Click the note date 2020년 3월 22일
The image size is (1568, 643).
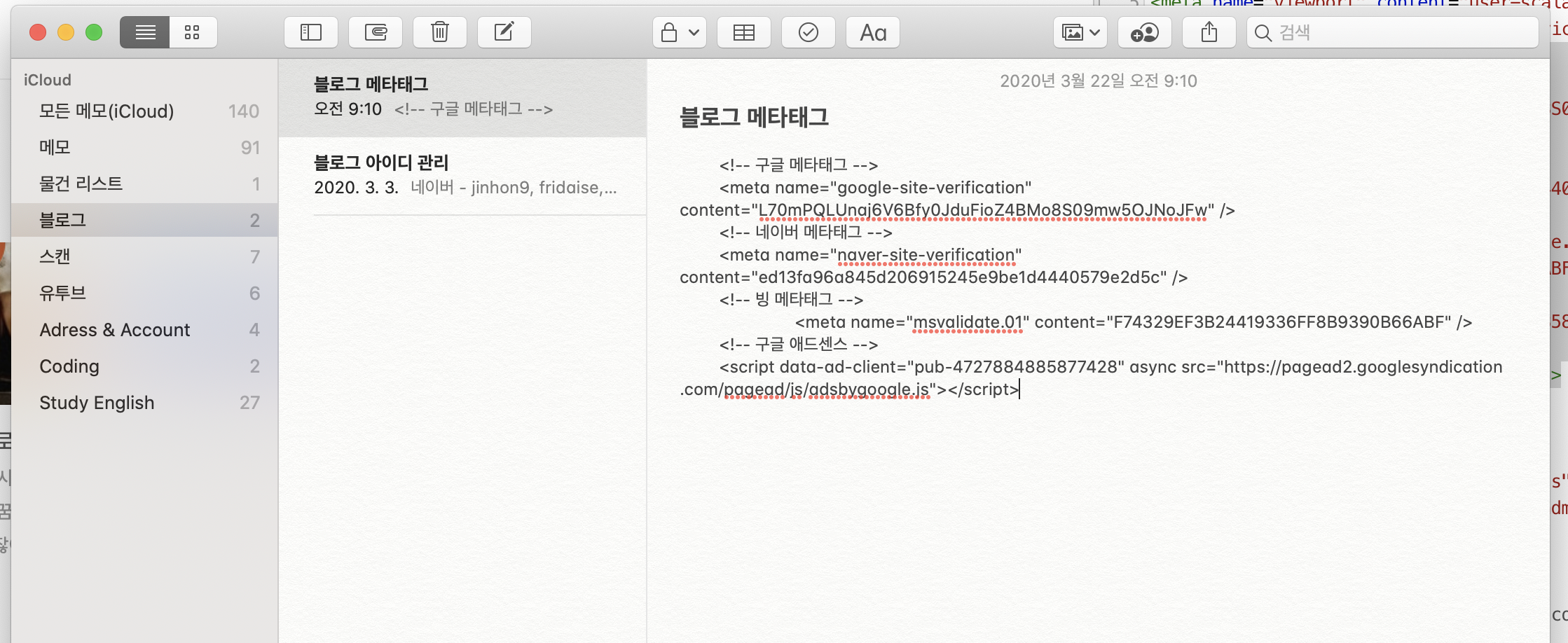tap(1098, 81)
